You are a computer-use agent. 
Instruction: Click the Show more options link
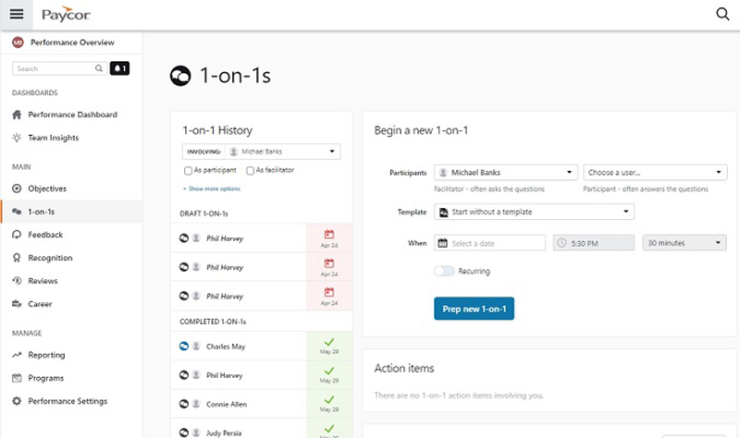coord(211,188)
